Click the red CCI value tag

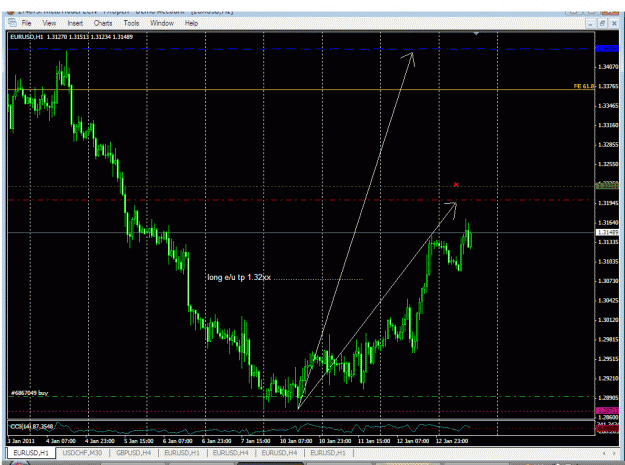click(607, 429)
